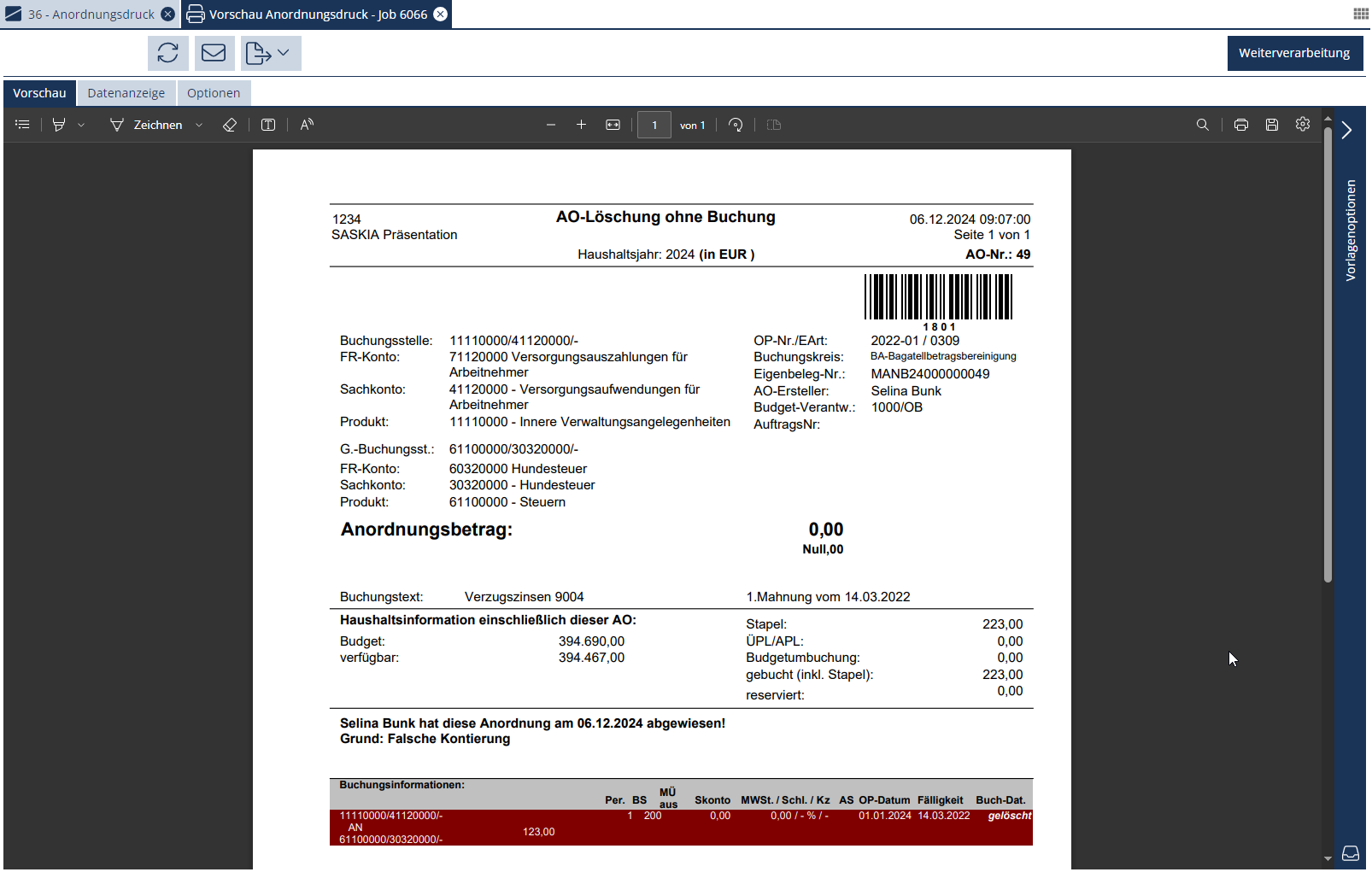
Task: Zoom in with the plus icon
Action: [581, 125]
